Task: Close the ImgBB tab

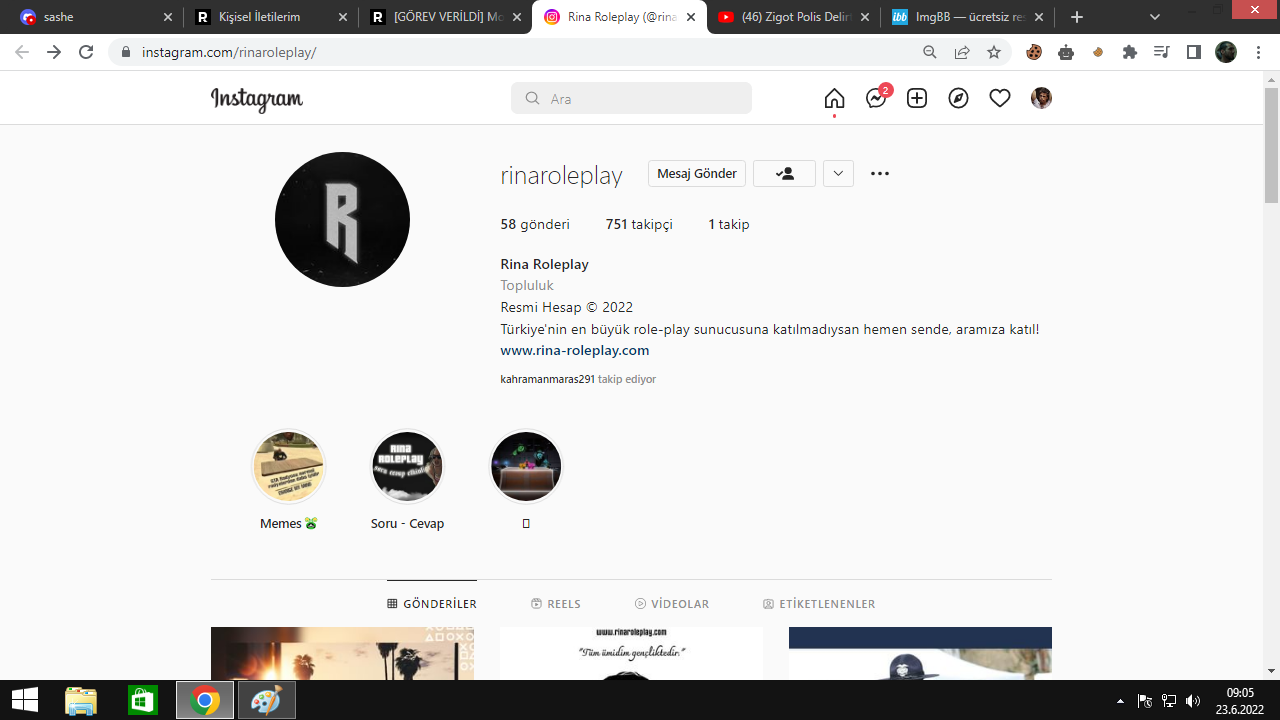Action: click(x=1039, y=17)
